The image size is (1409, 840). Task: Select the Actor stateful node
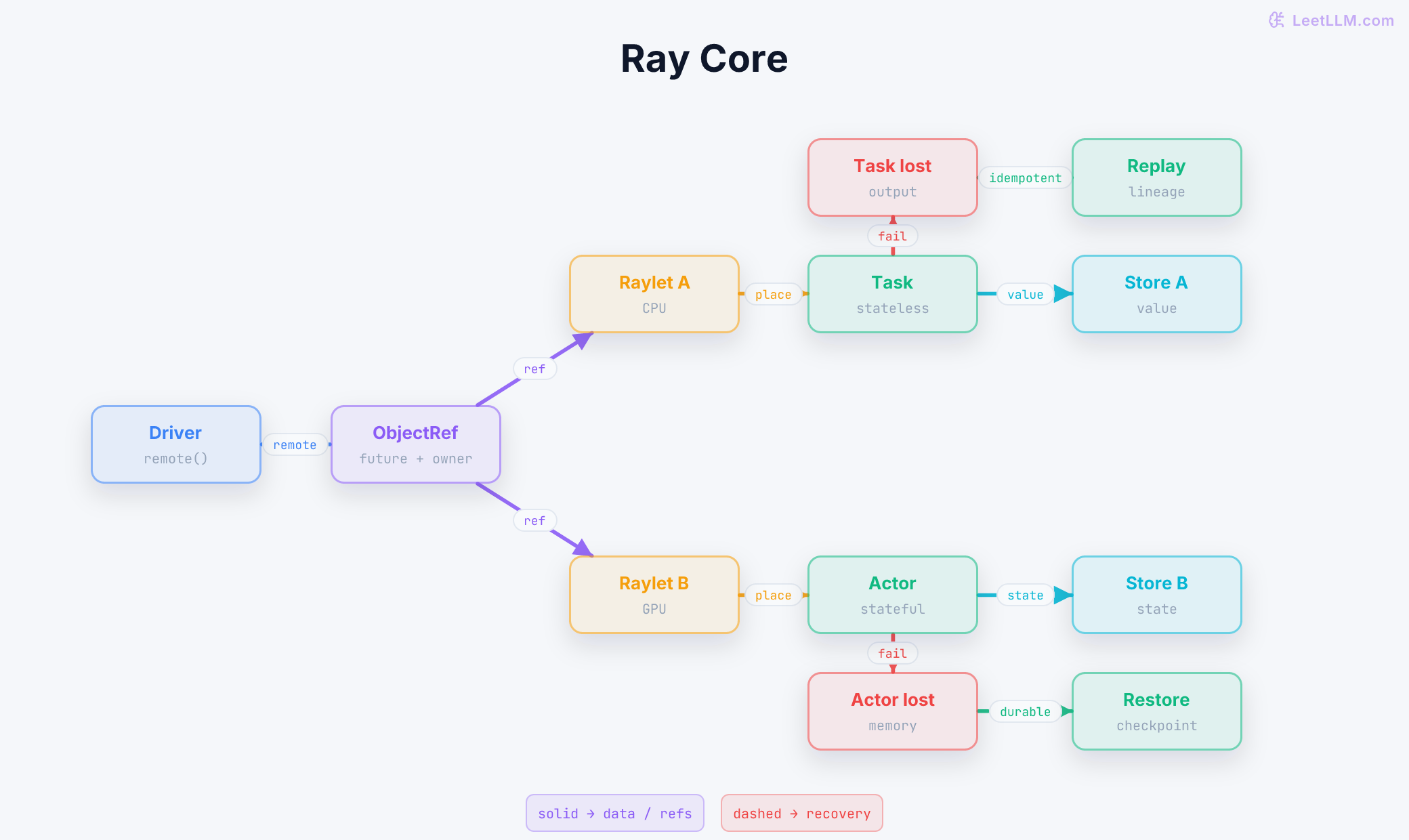893,595
